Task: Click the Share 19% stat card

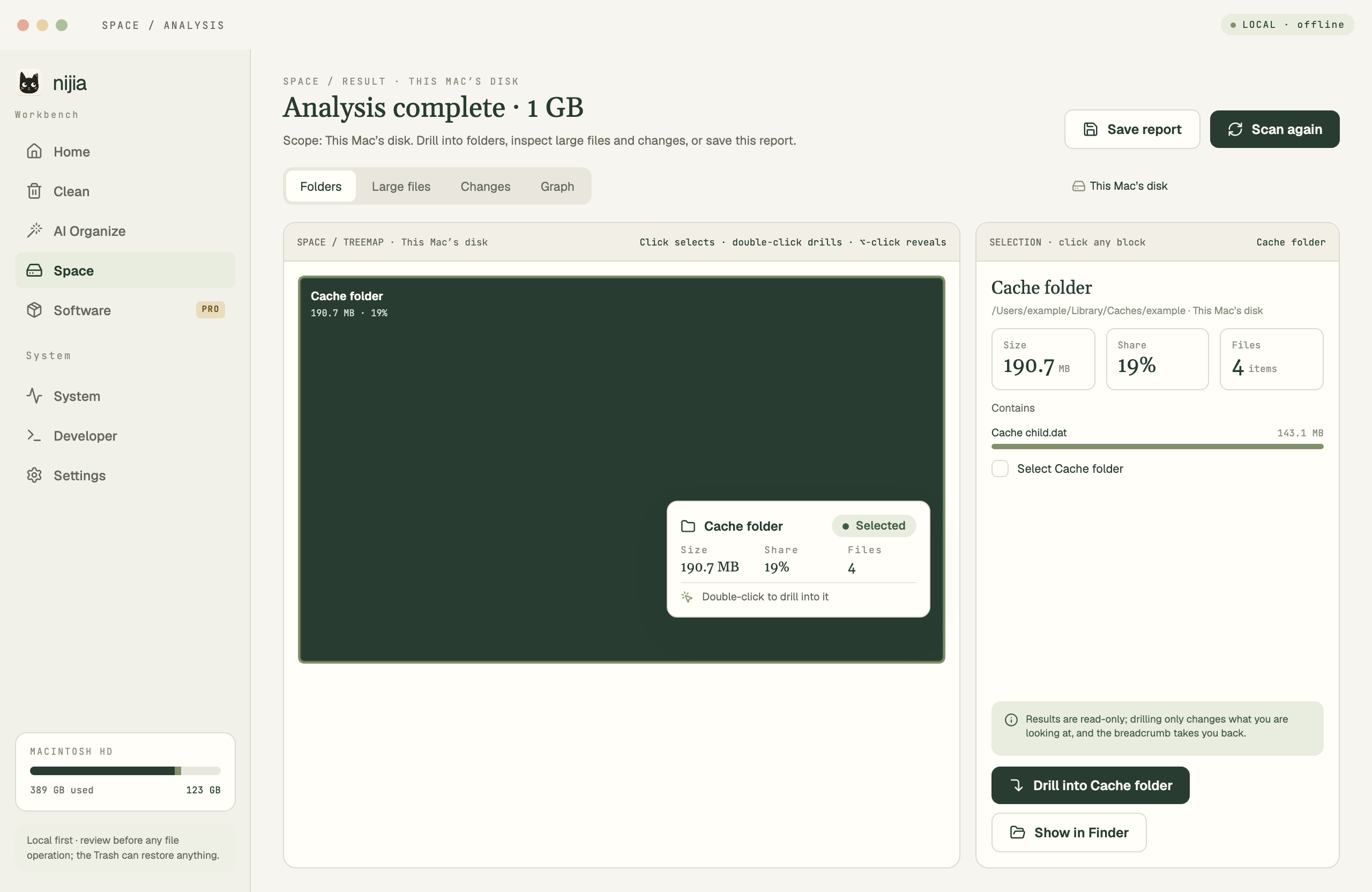Action: tap(1157, 359)
